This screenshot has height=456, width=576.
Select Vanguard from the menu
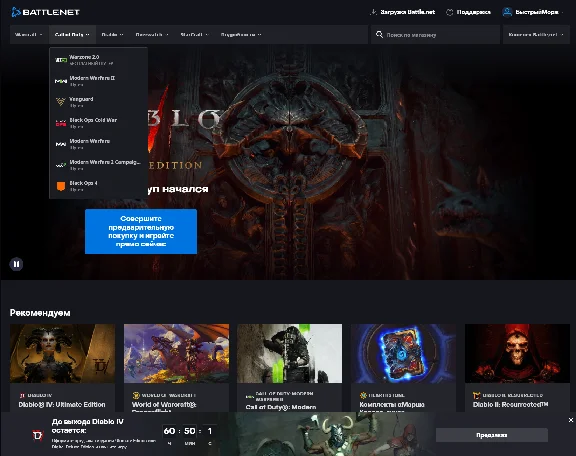[x=98, y=102]
